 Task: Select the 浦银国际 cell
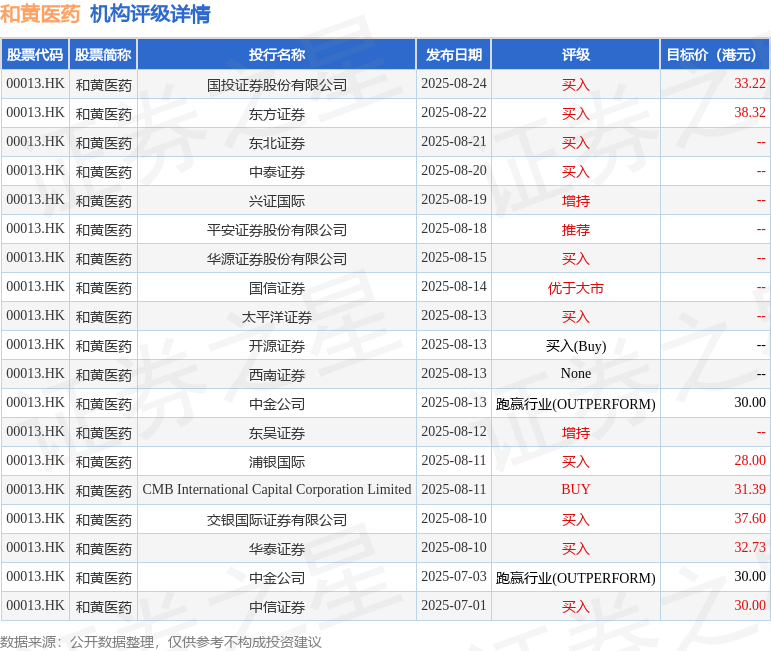[x=277, y=462]
